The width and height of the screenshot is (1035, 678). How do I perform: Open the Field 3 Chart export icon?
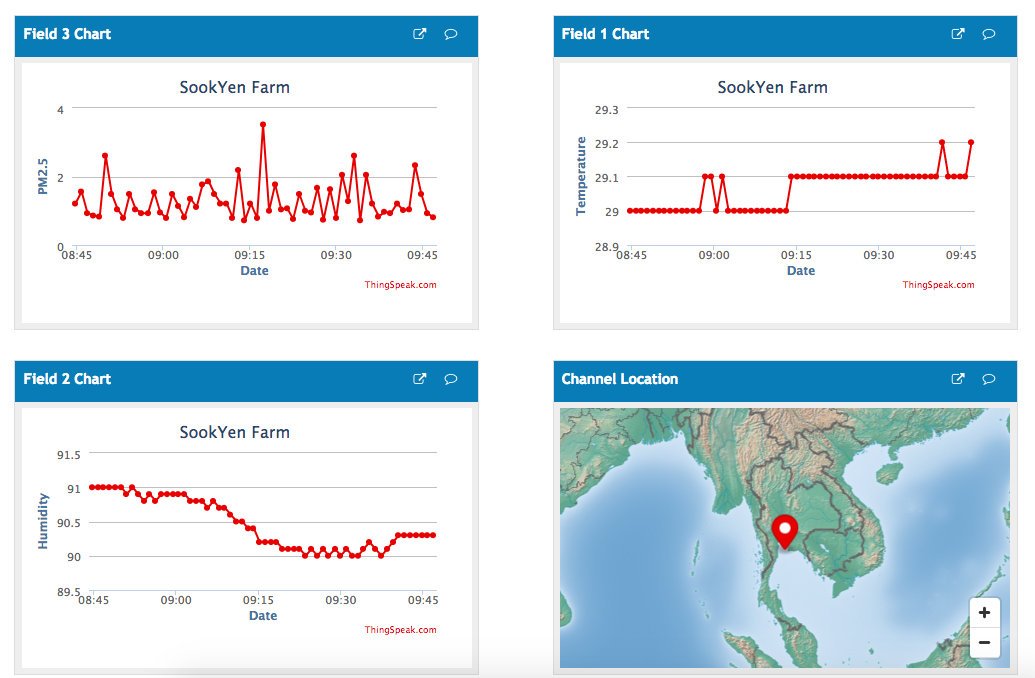coord(419,33)
